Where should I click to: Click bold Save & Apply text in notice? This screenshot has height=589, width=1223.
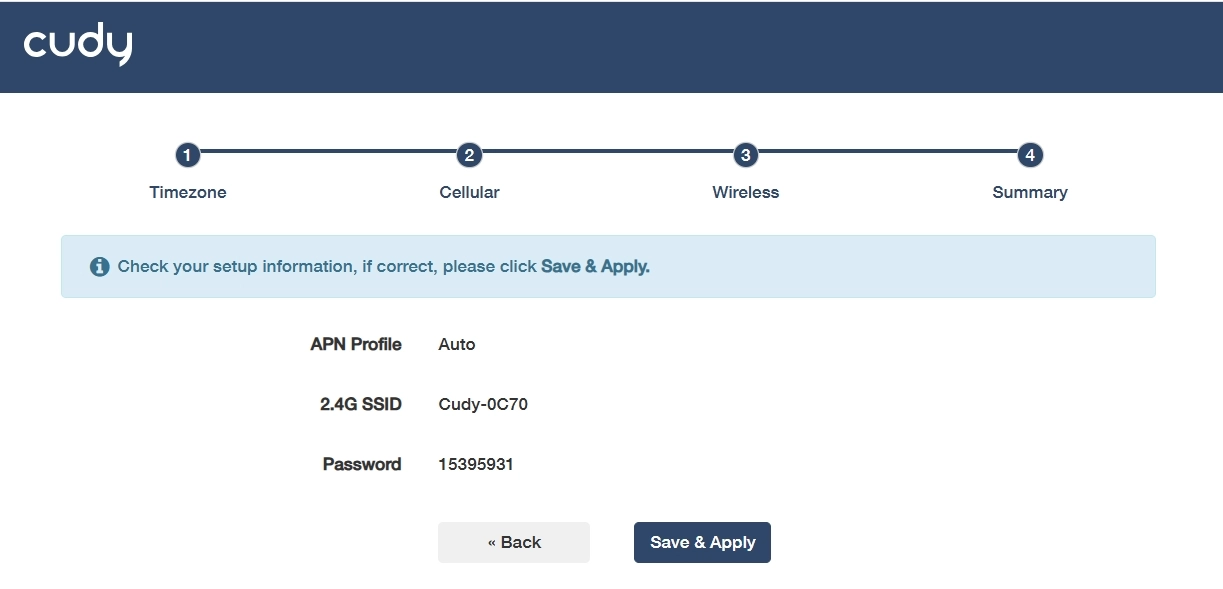click(595, 267)
